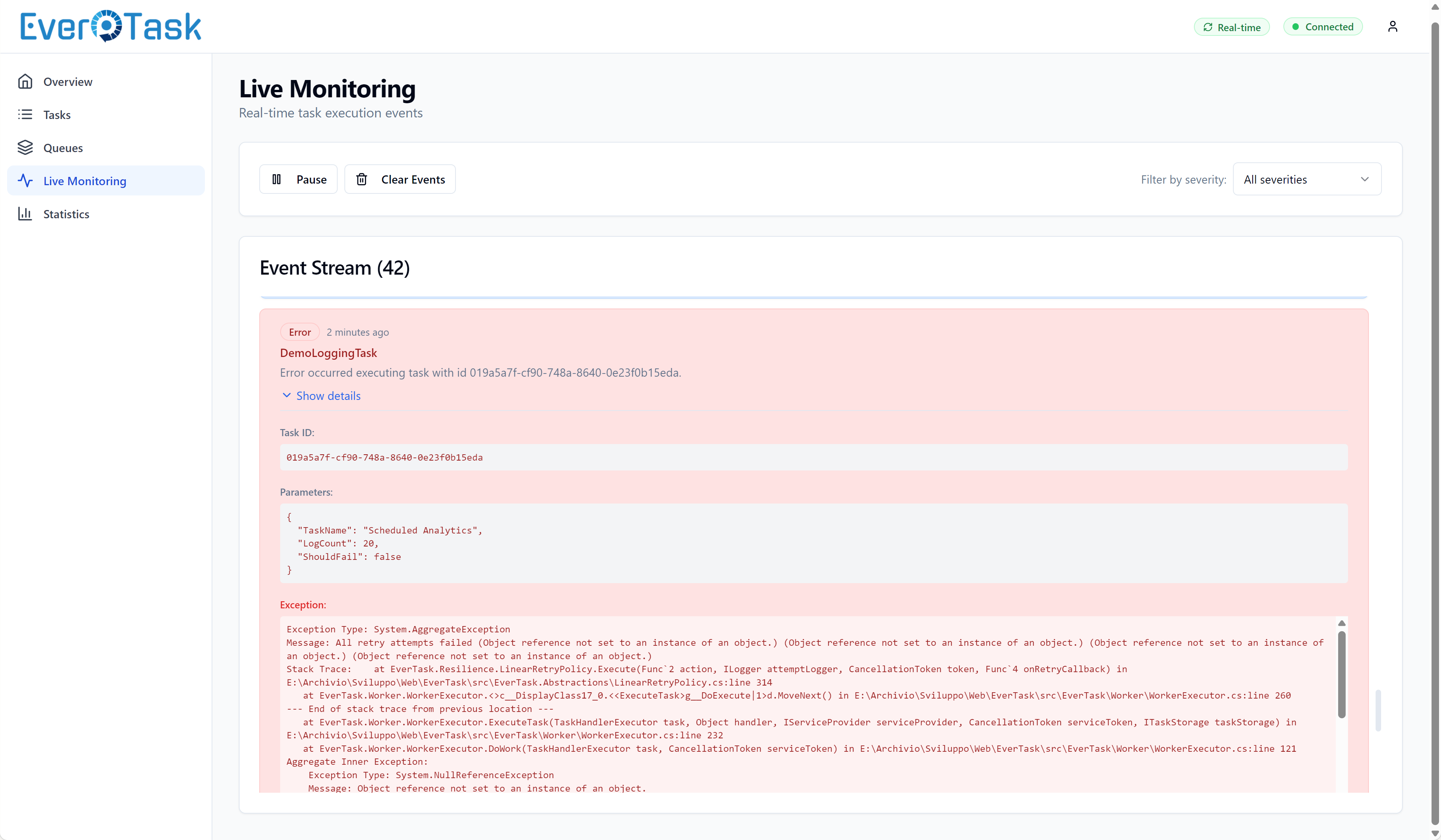
Task: Click the trash icon on Clear Events
Action: pos(361,180)
